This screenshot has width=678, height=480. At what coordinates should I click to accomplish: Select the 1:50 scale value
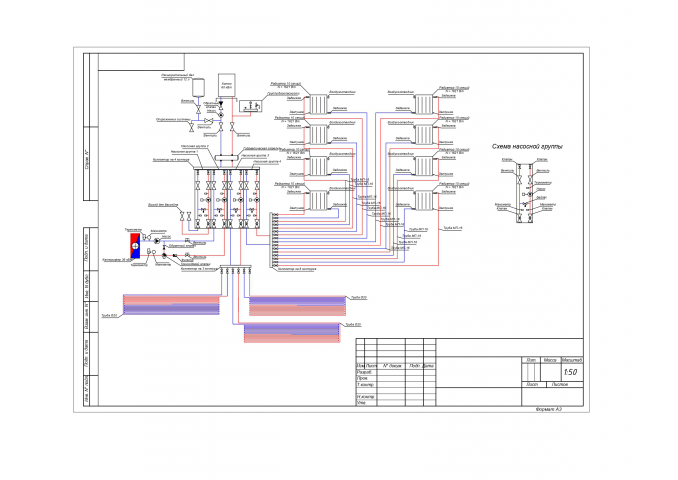coord(571,372)
